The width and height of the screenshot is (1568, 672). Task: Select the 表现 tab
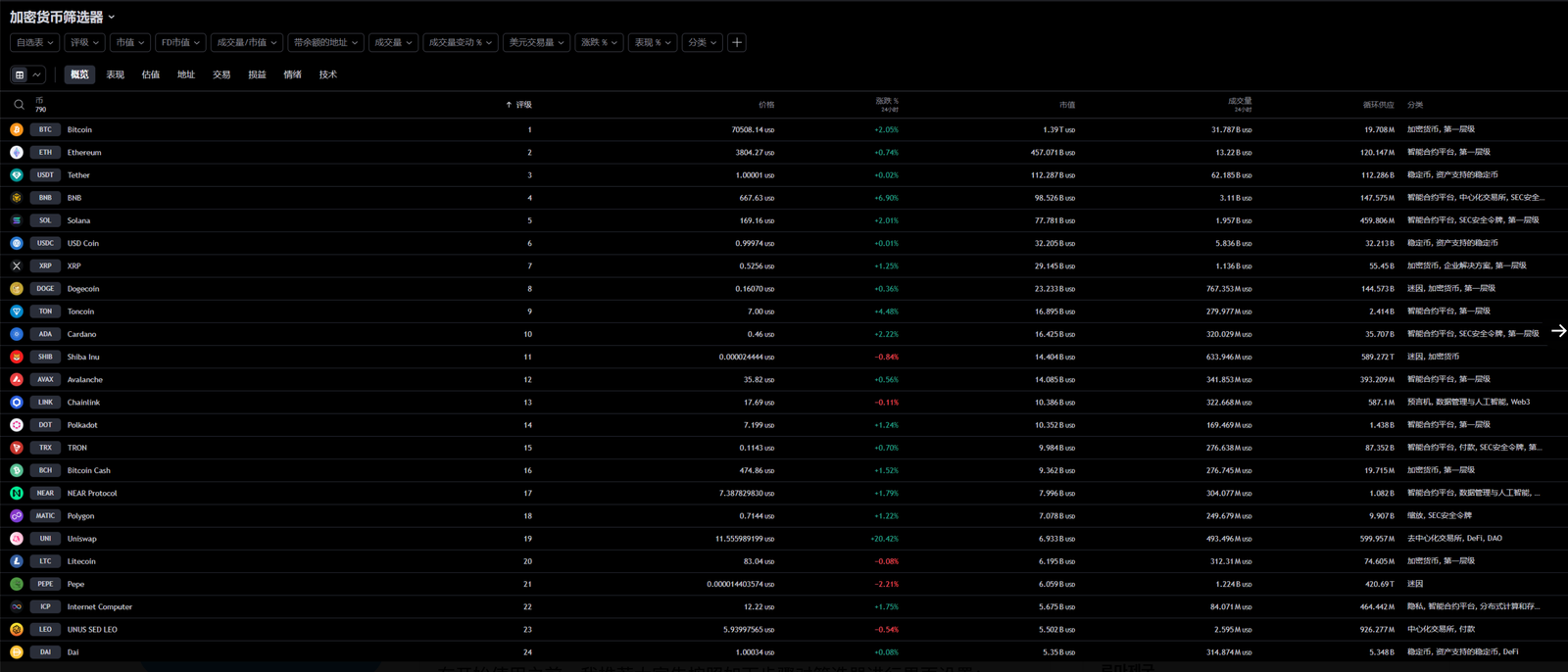coord(116,74)
